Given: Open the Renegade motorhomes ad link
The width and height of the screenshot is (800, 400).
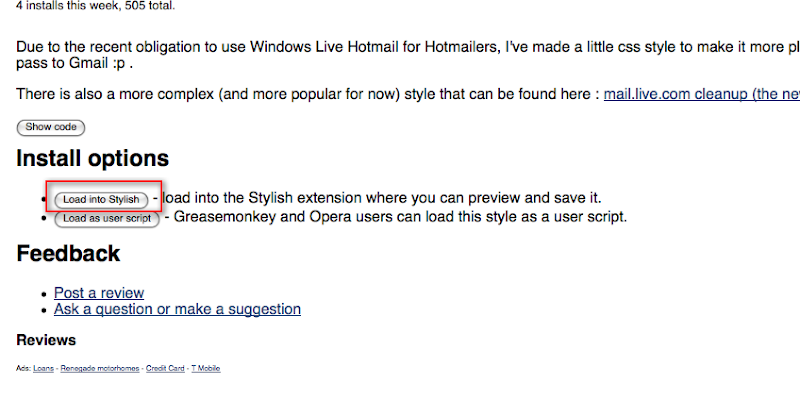Looking at the screenshot, I should pos(99,368).
